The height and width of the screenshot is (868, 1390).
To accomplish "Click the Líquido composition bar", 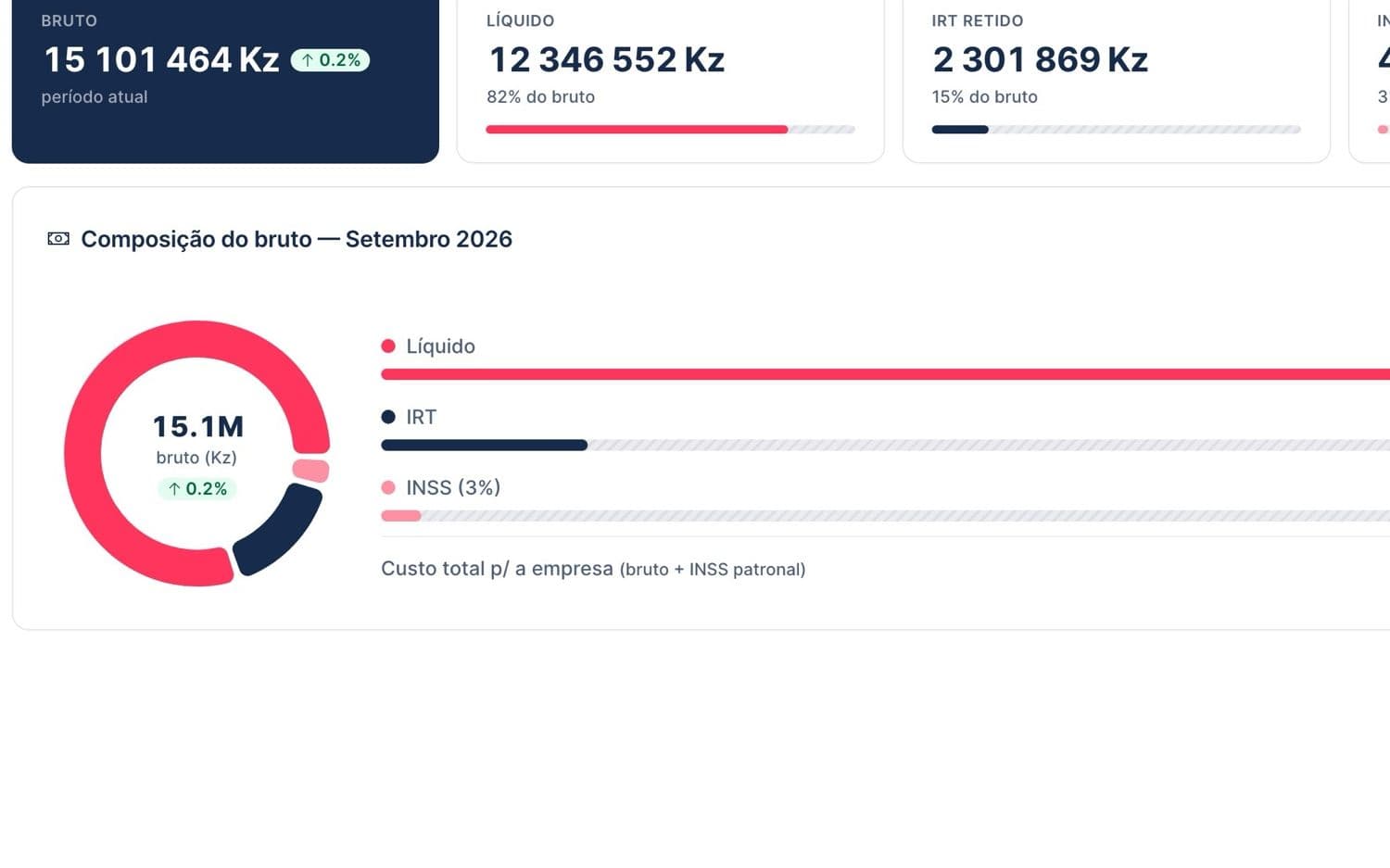I will [x=885, y=374].
